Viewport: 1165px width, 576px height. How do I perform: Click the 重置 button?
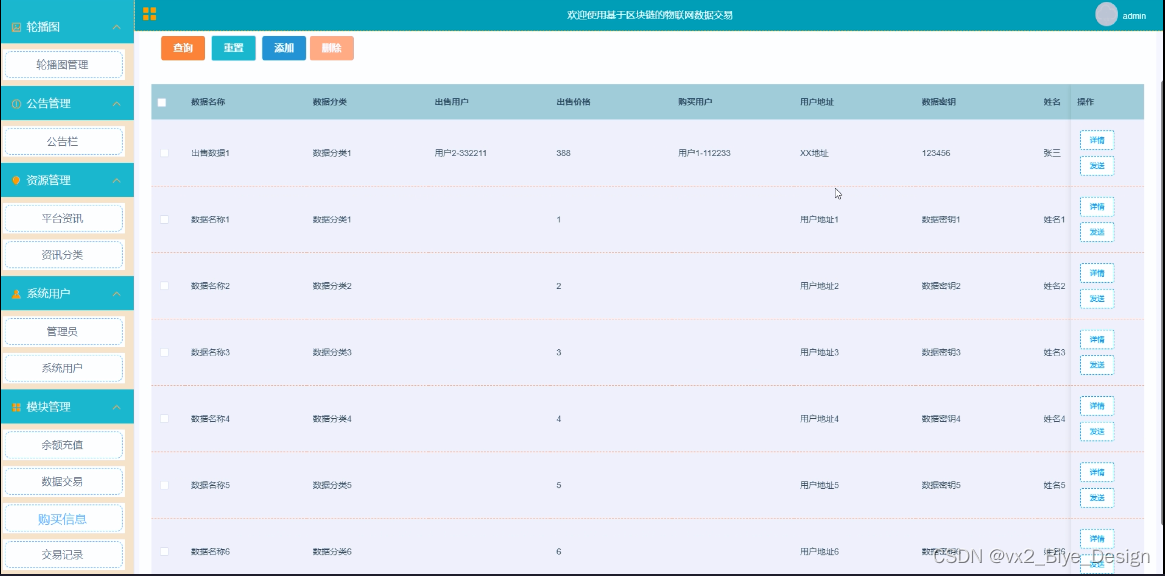pyautogui.click(x=233, y=48)
